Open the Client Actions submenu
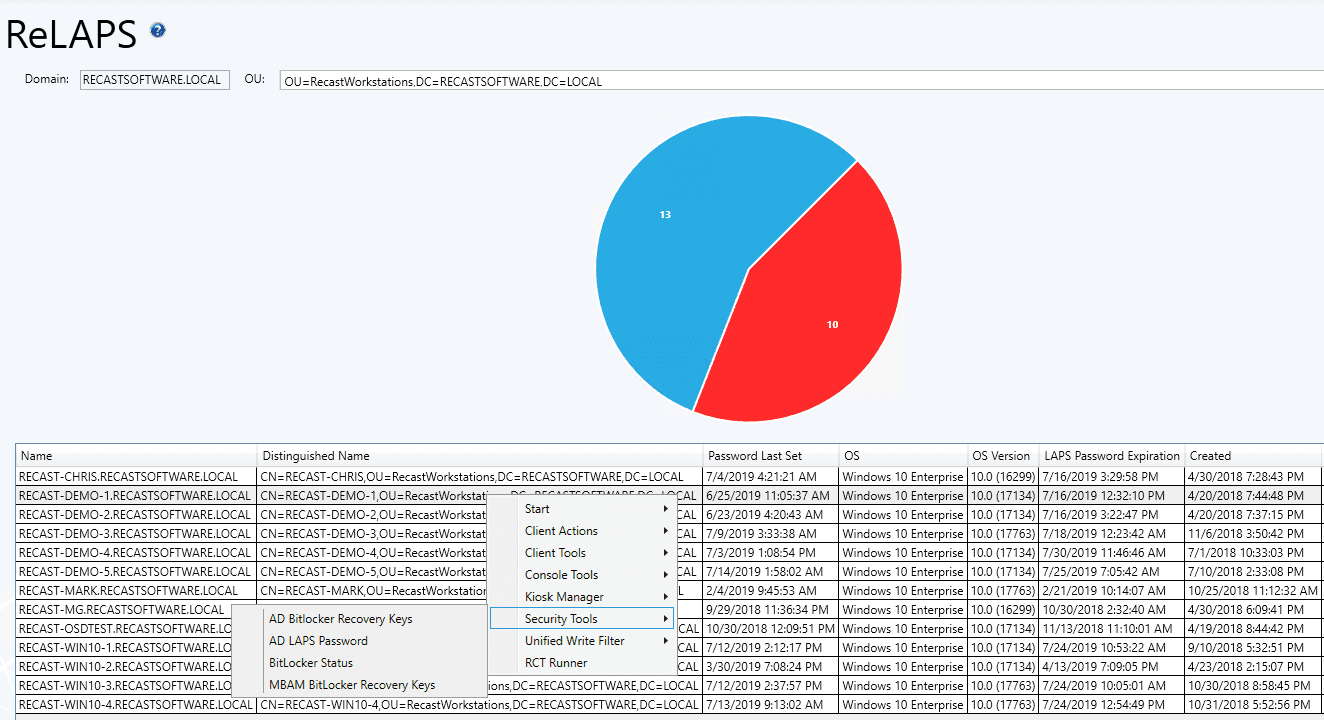This screenshot has height=720, width=1324. [582, 531]
